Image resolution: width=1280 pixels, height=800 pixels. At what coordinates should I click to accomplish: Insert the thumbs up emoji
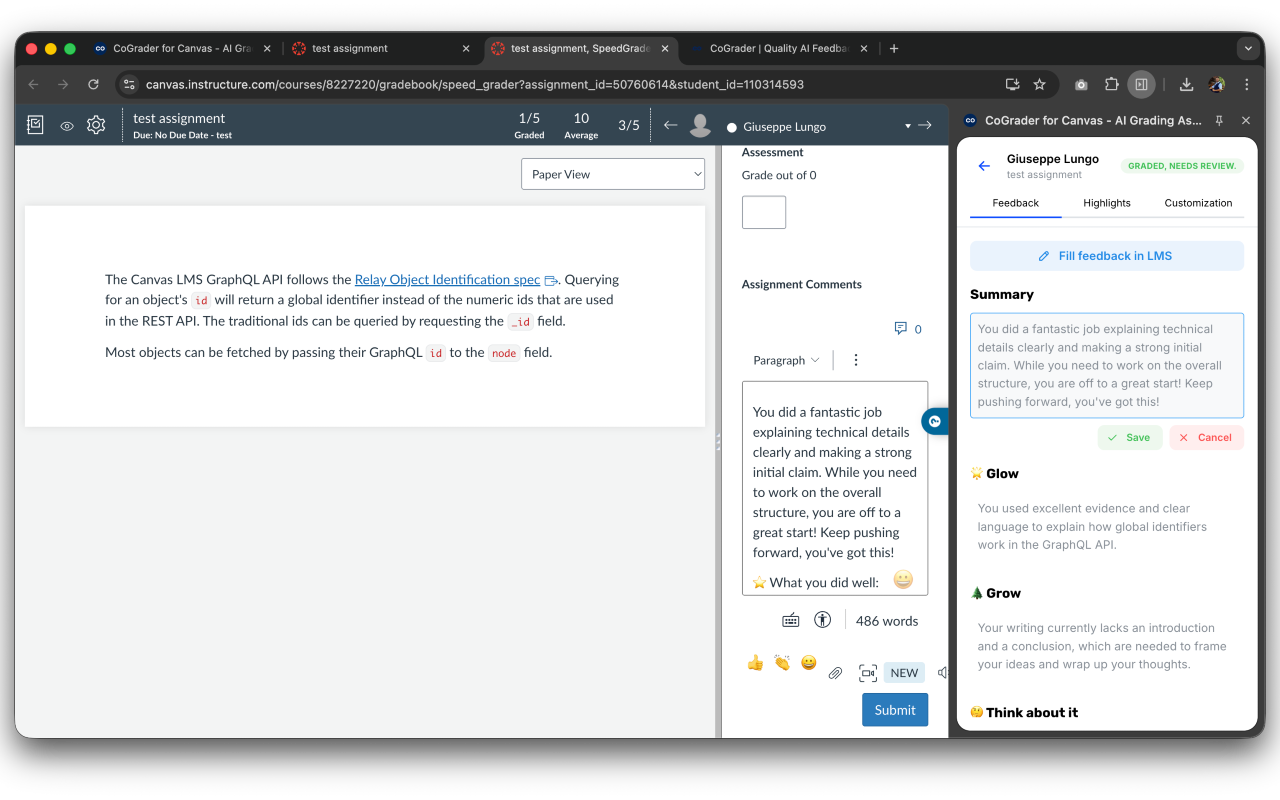click(x=755, y=662)
